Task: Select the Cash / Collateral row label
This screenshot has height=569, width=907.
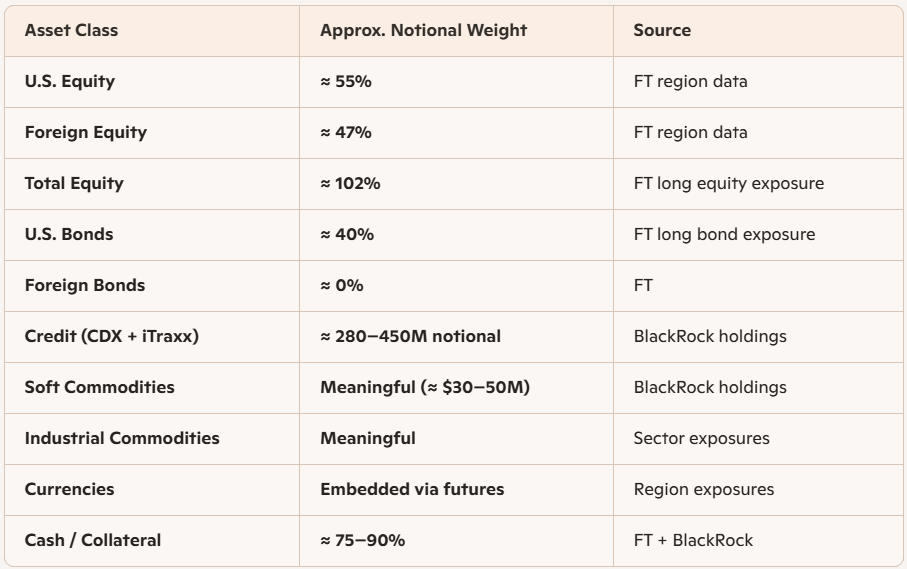Action: (93, 540)
